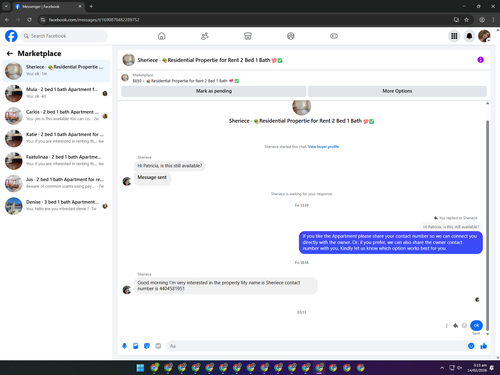
Task: Open the Facebook home logo
Action: click(x=11, y=36)
